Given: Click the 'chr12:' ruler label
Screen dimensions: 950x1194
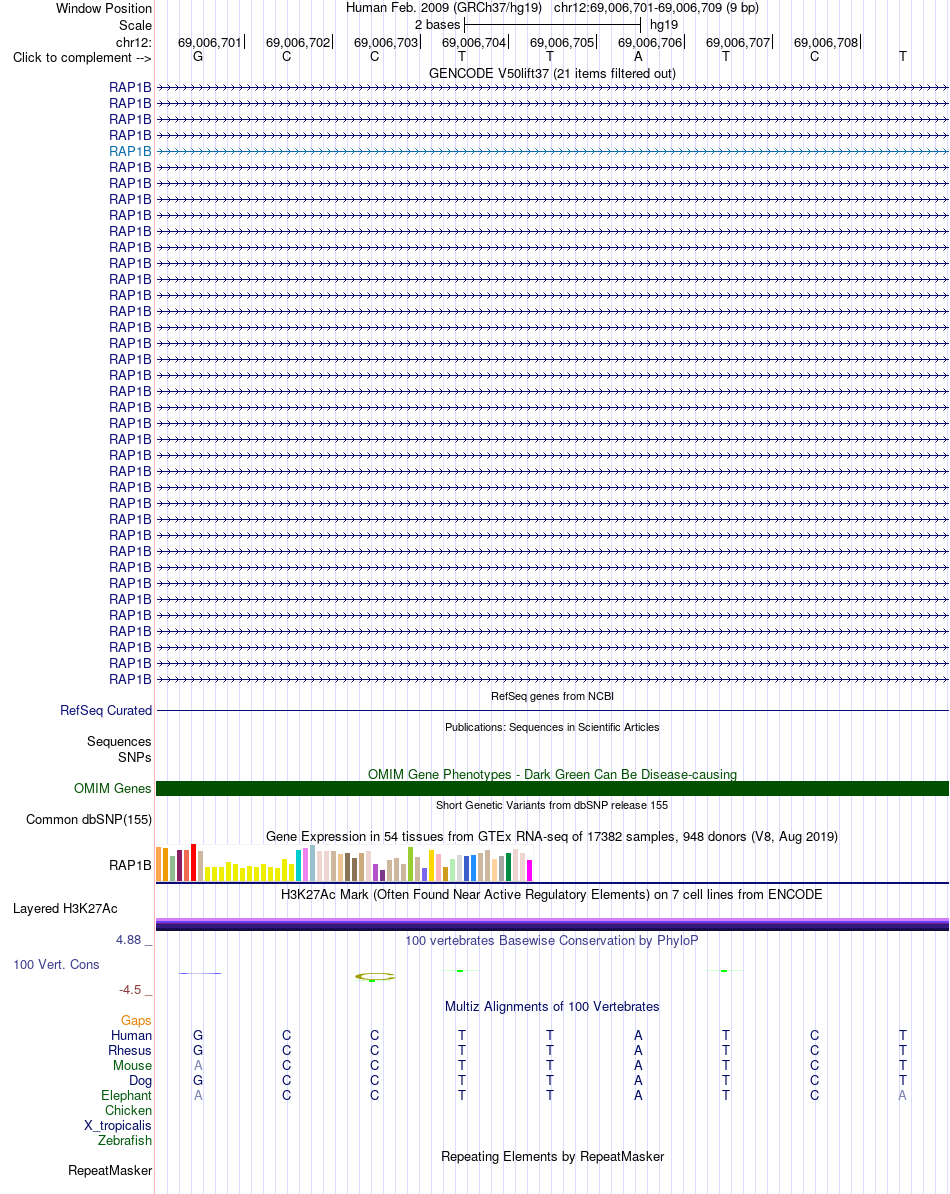Looking at the screenshot, I should point(134,43).
